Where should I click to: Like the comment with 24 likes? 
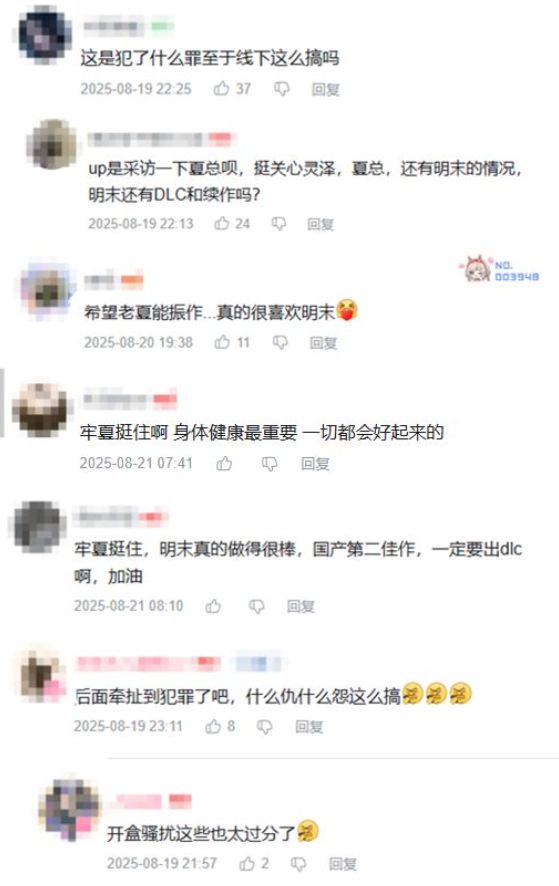point(222,223)
